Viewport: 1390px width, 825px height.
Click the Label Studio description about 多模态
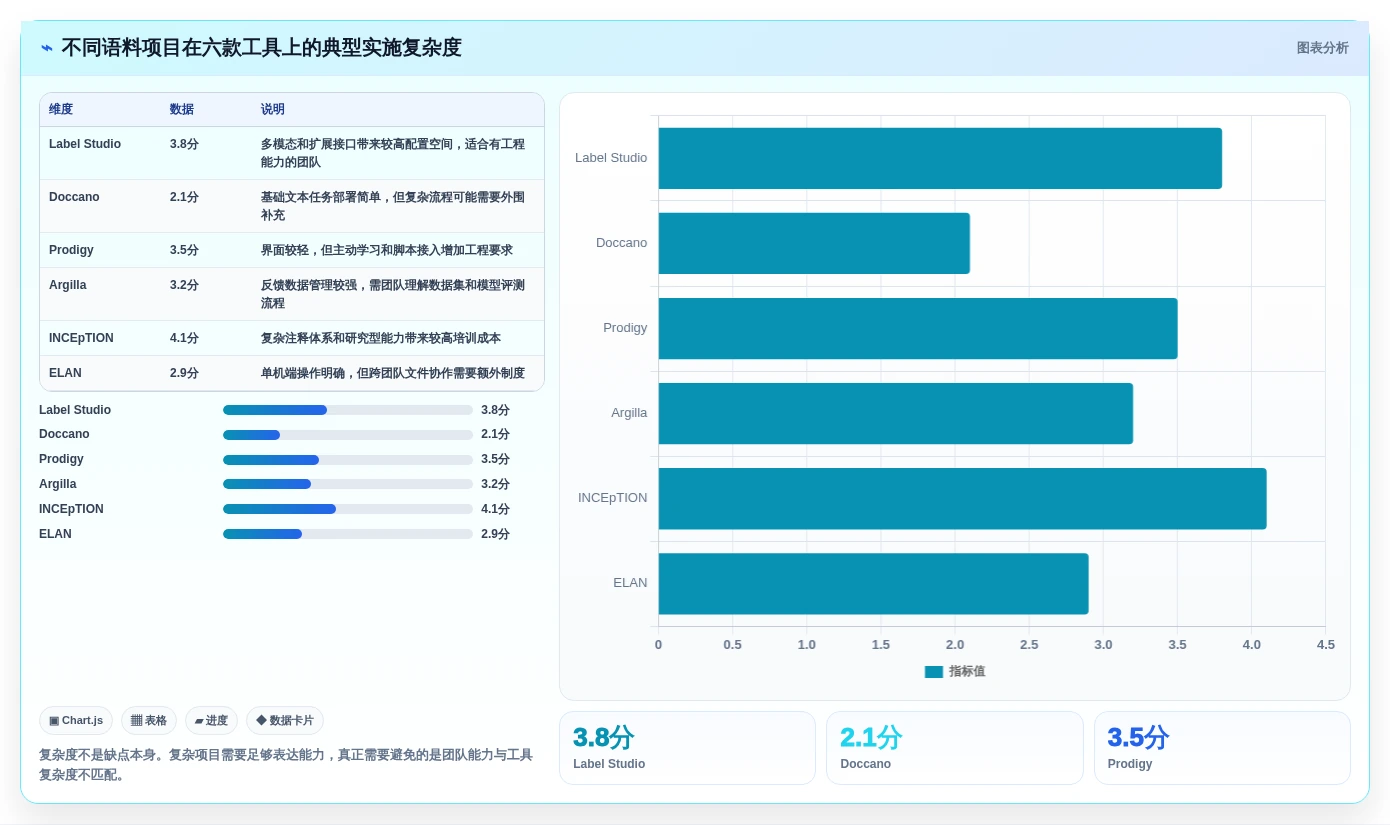click(x=393, y=153)
